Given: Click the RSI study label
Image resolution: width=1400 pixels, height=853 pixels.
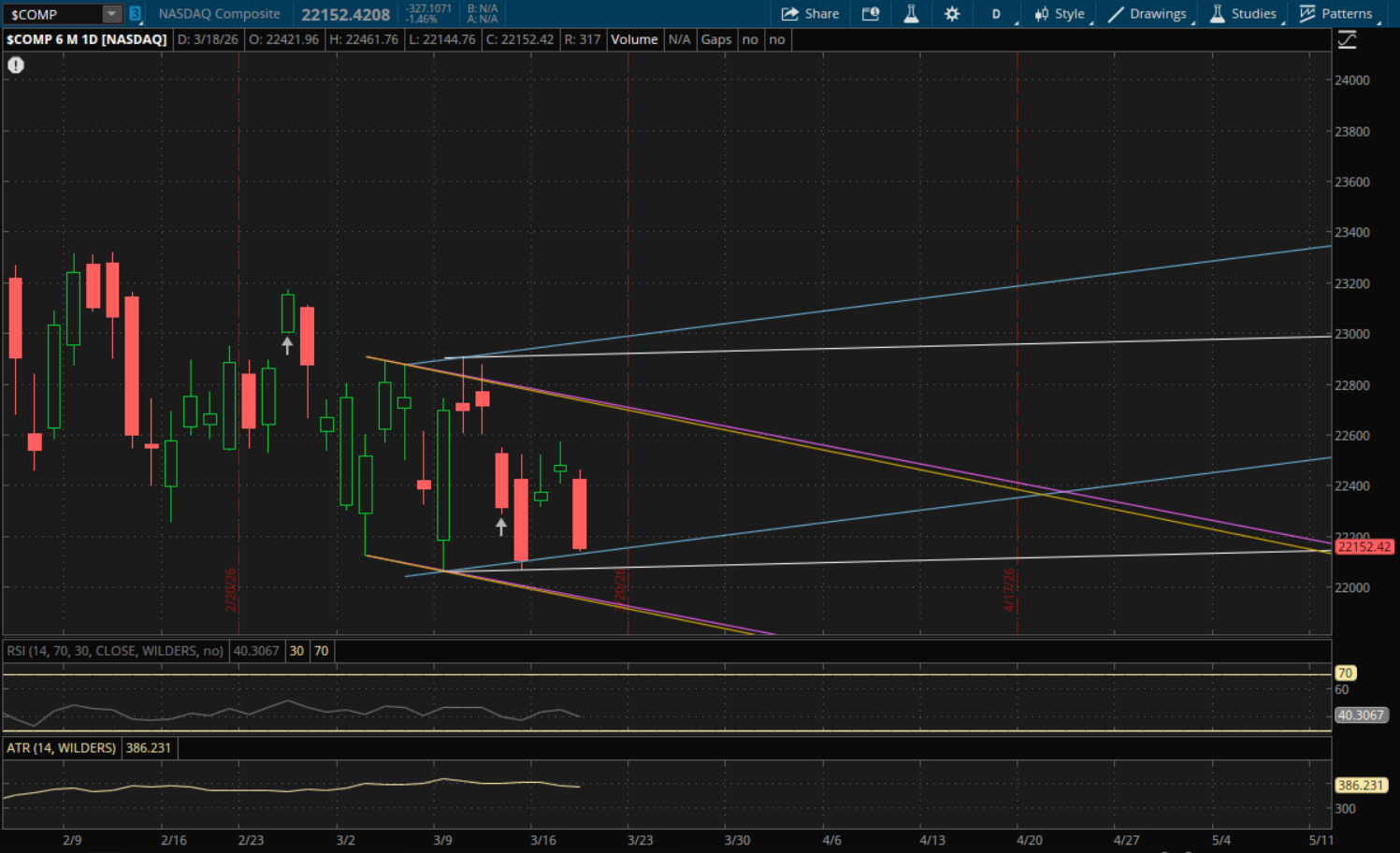Looking at the screenshot, I should [114, 651].
